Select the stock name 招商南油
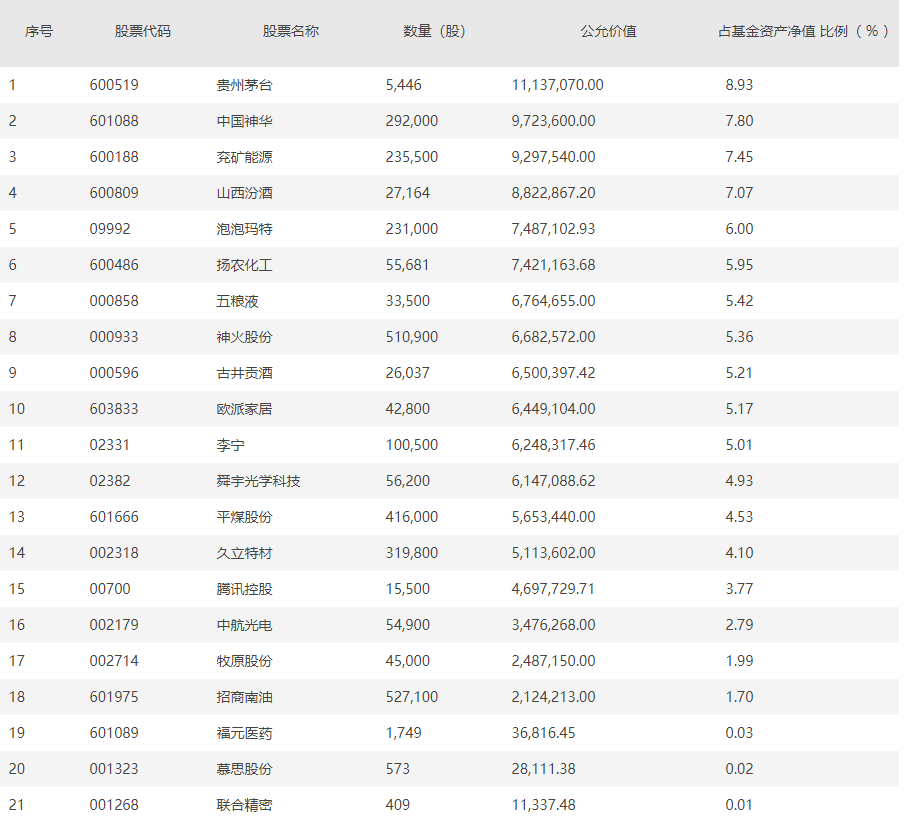 pyautogui.click(x=244, y=696)
